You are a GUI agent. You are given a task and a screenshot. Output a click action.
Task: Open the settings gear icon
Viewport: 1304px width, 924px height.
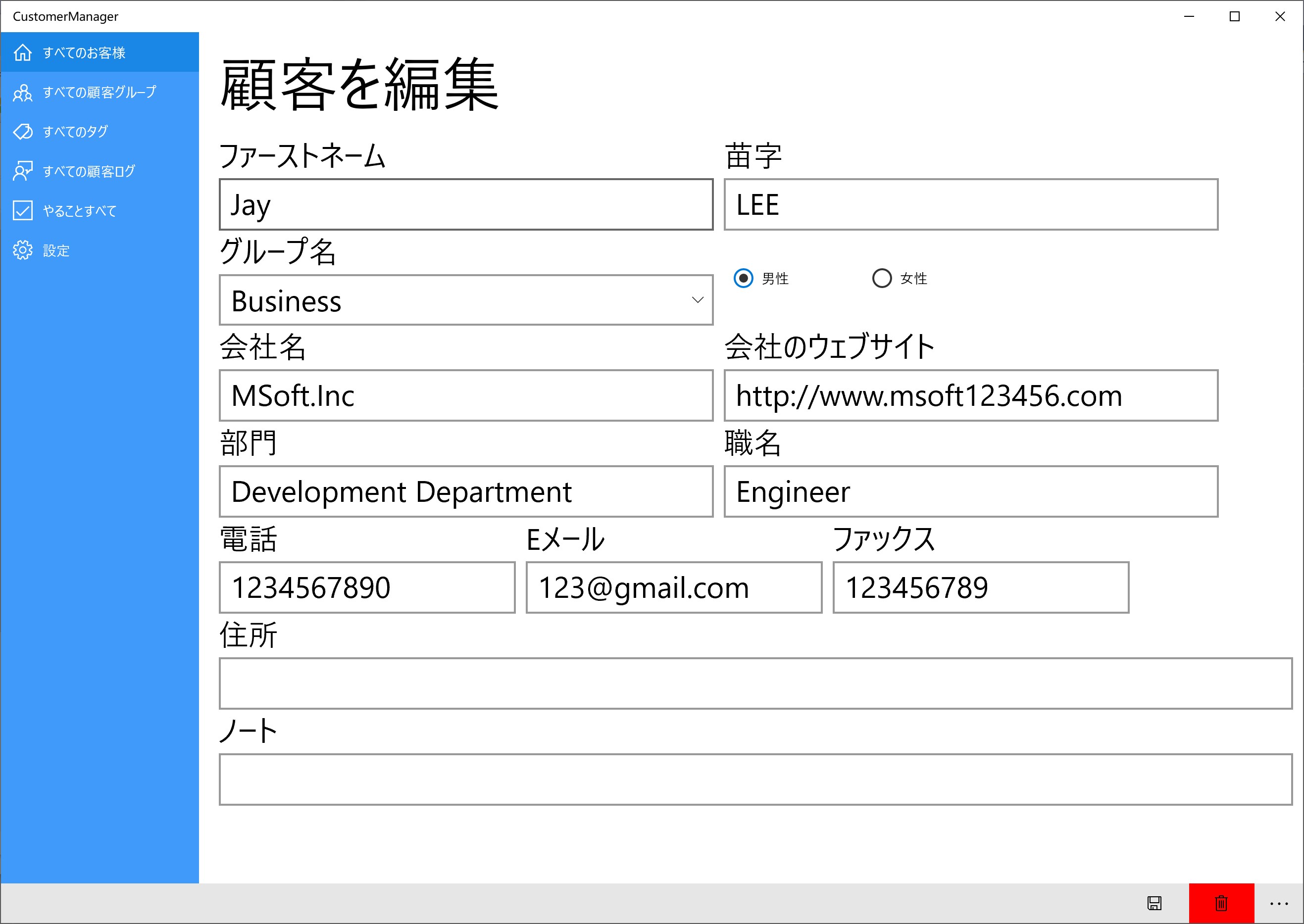[23, 250]
